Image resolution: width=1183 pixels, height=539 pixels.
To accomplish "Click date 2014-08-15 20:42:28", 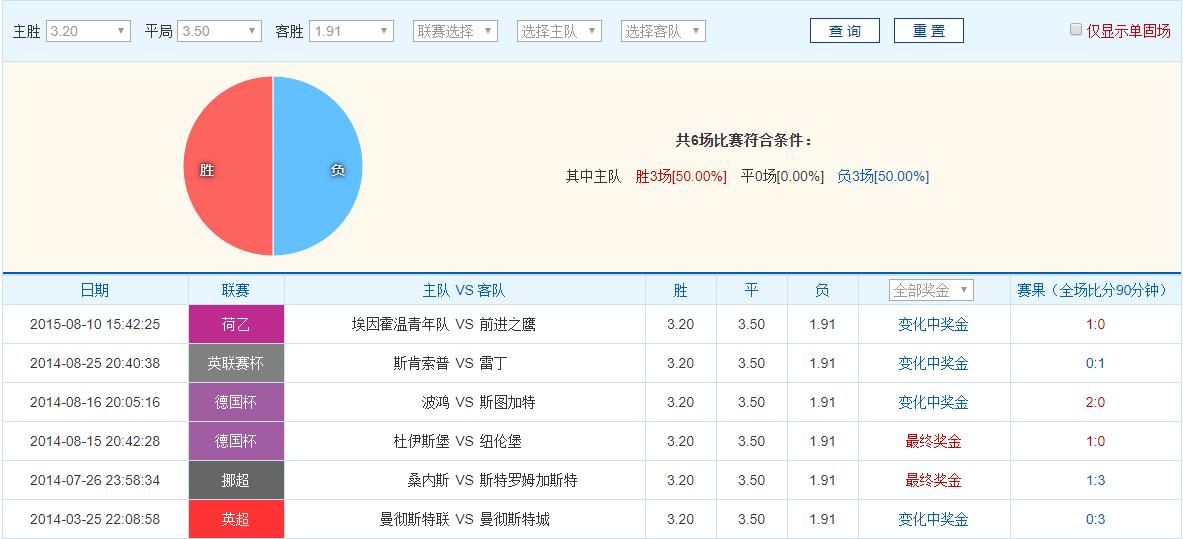I will [95, 442].
